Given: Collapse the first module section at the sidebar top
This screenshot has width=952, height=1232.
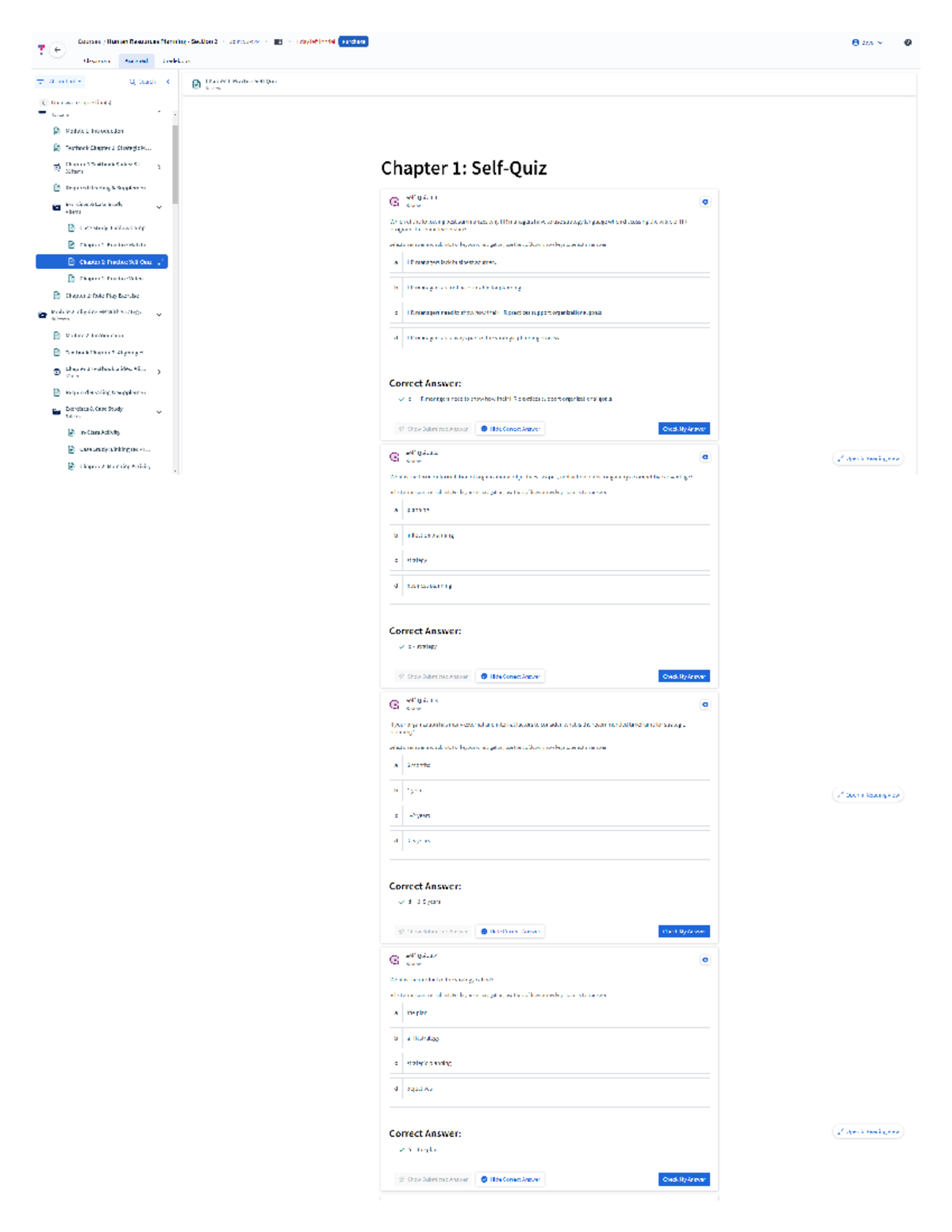Looking at the screenshot, I should coord(159,112).
